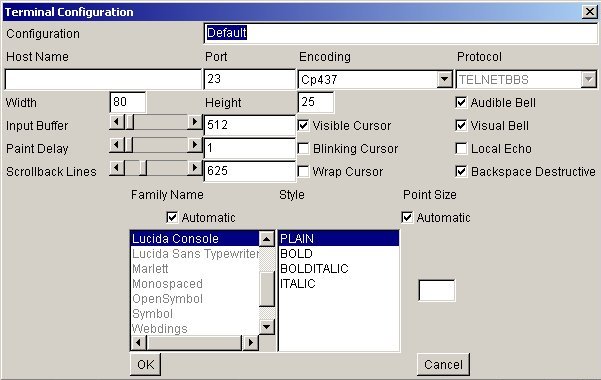The image size is (601, 380).
Task: Select PLAIN font style
Action: 339,239
